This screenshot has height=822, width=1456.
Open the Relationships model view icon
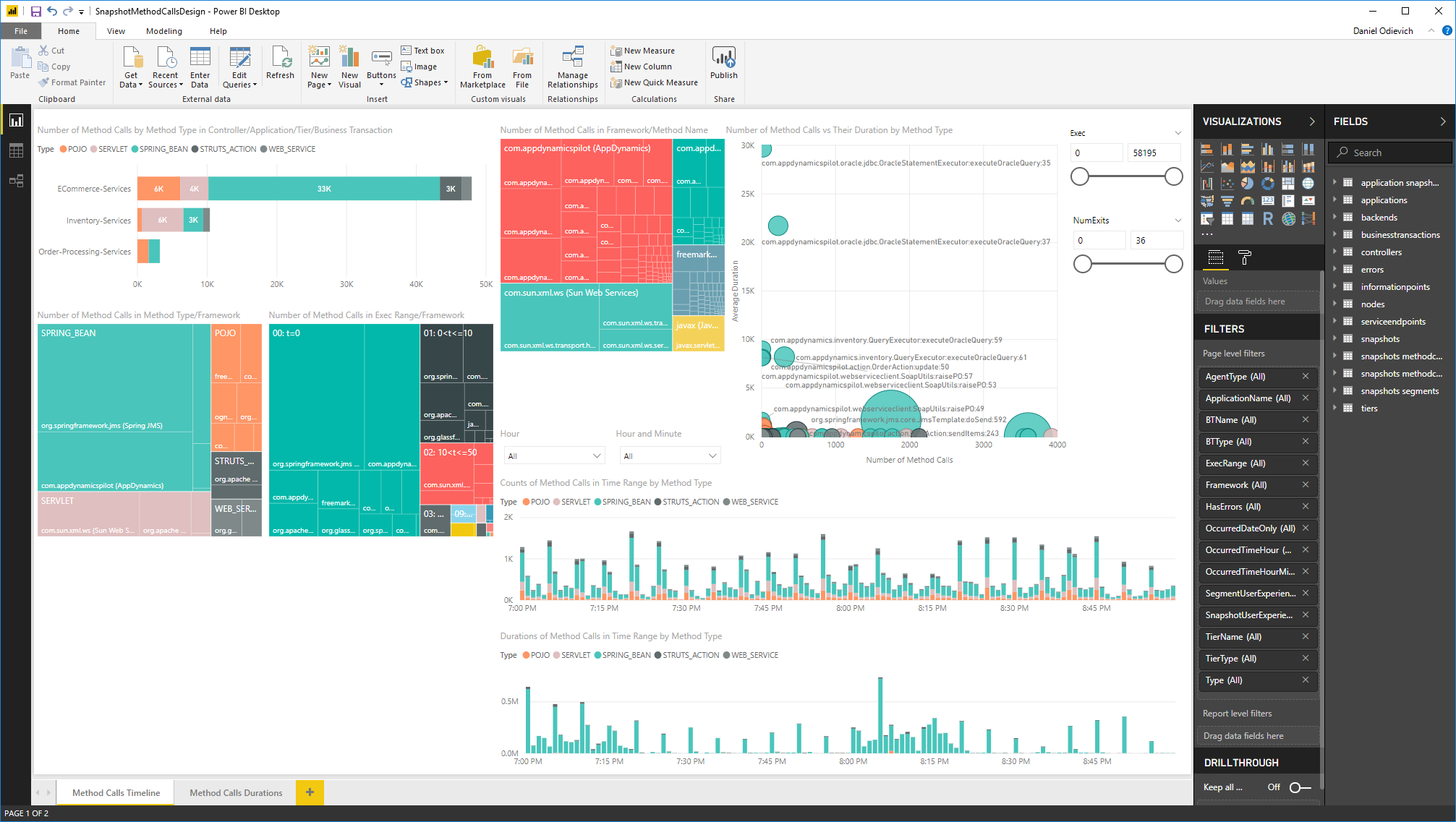(x=16, y=180)
